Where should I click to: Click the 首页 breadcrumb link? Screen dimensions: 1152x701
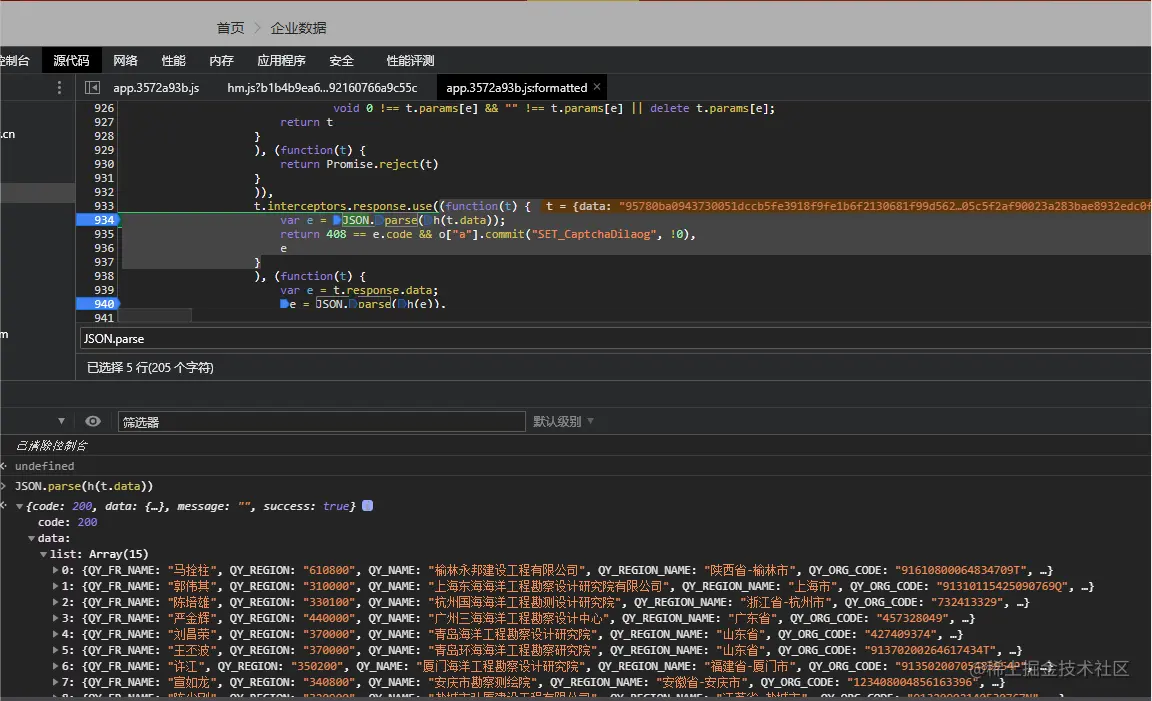230,28
